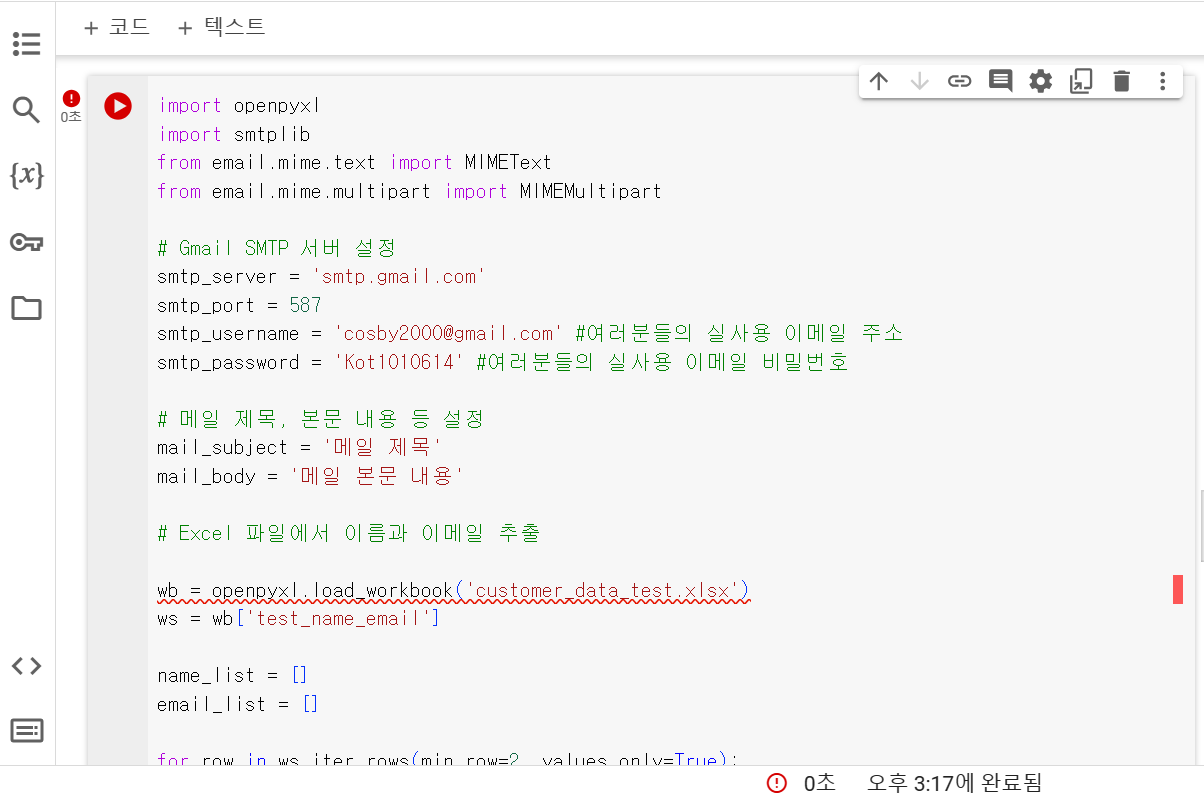Click the mail_subject line
This screenshot has width=1204, height=797.
coord(299,448)
